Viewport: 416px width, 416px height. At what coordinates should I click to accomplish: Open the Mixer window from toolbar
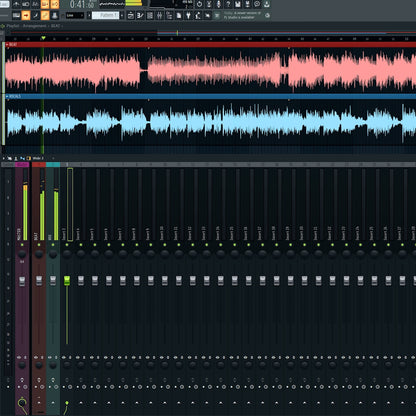[160, 15]
